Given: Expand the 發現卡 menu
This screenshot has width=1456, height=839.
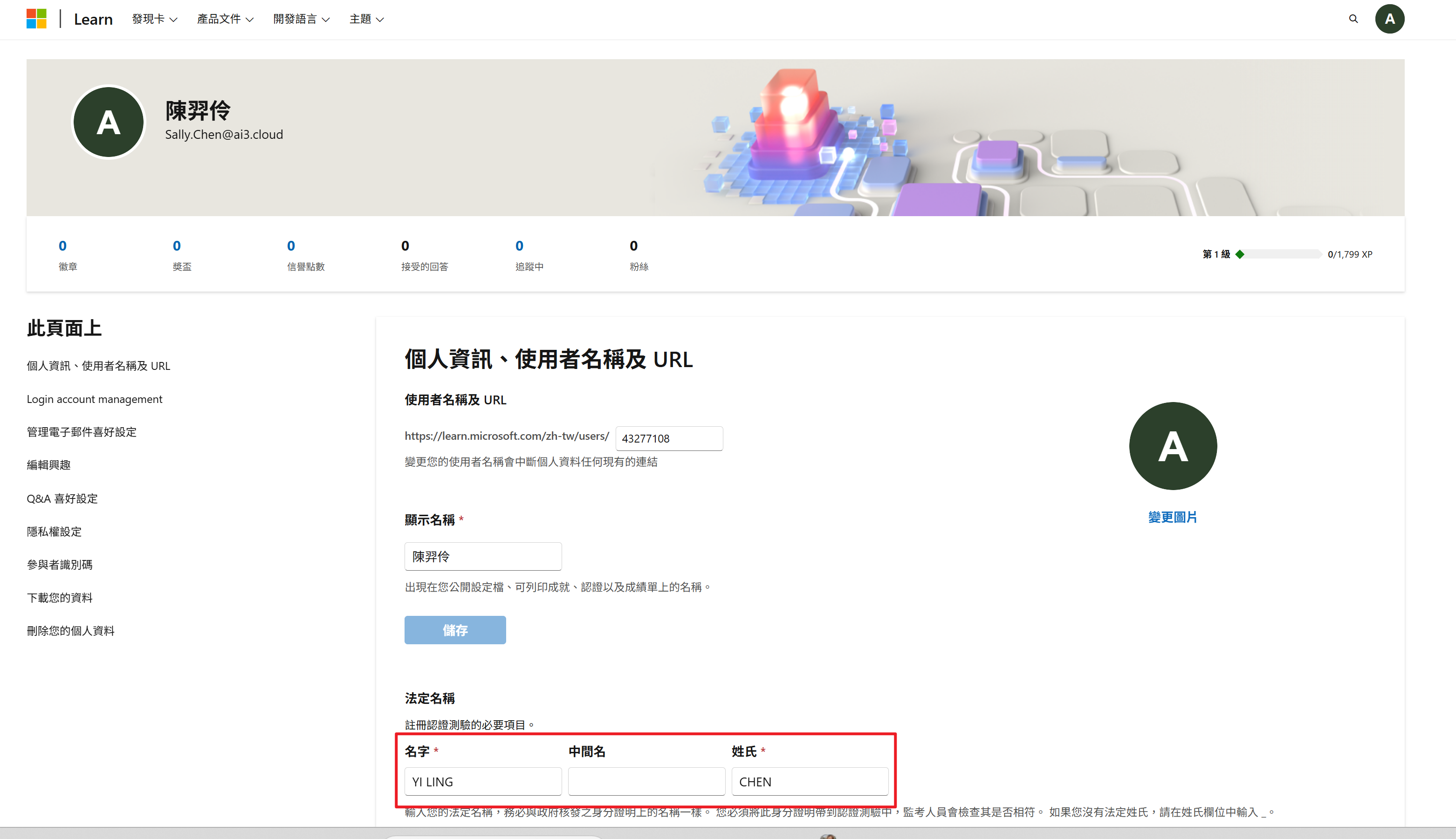Looking at the screenshot, I should point(154,20).
